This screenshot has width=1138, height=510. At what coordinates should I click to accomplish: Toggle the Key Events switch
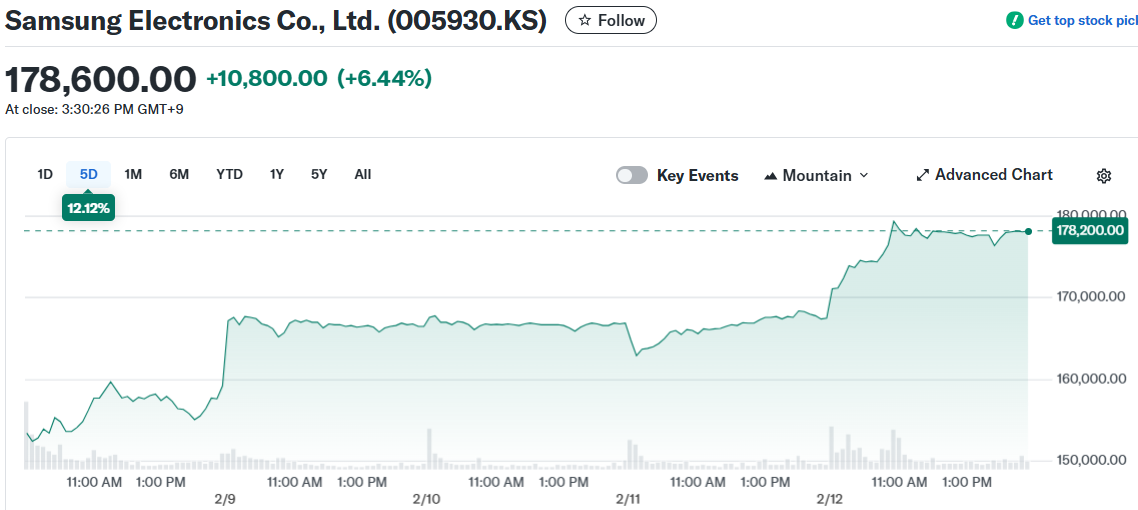pyautogui.click(x=632, y=175)
